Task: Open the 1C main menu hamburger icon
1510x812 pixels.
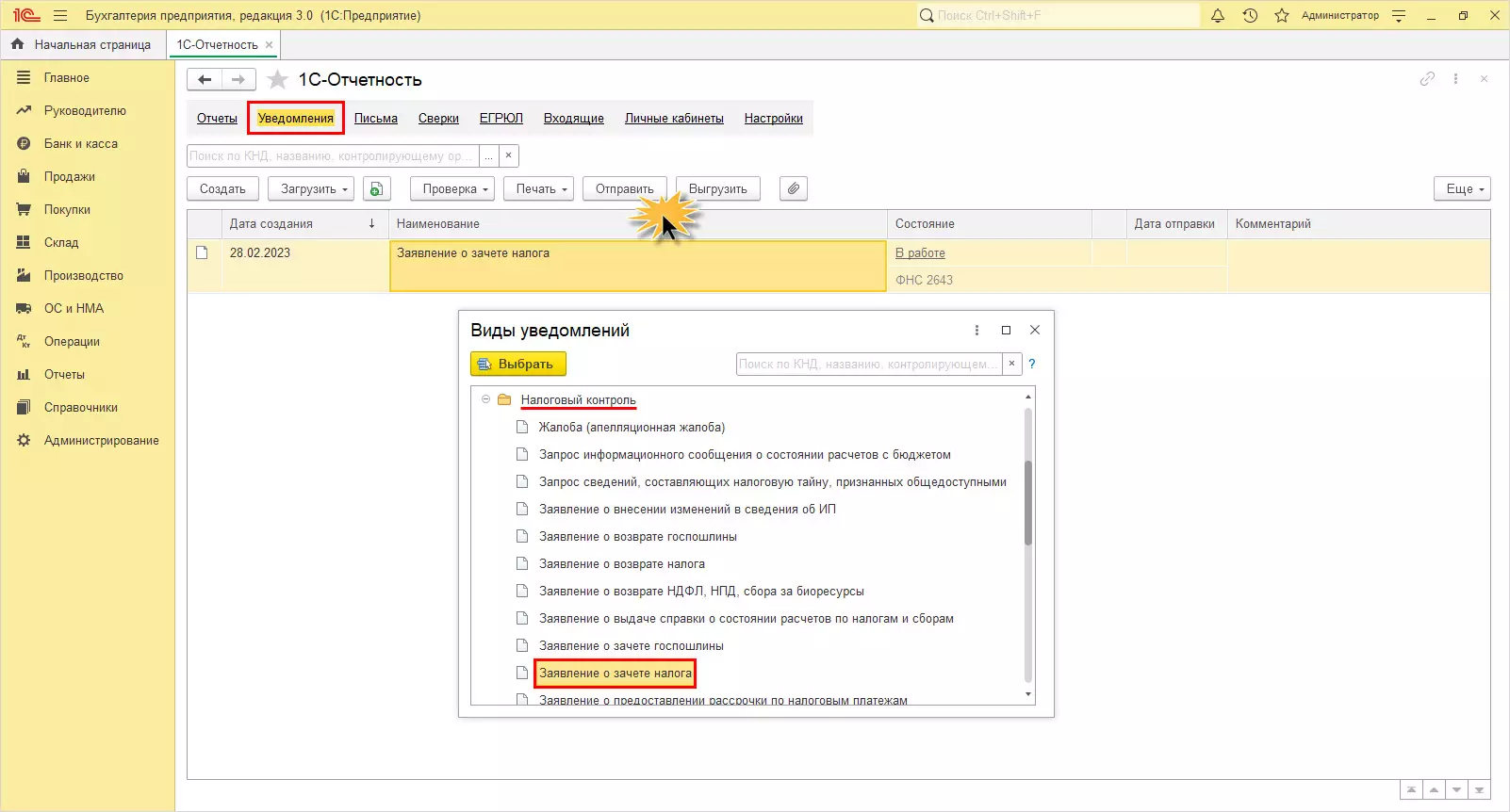Action: 60,15
